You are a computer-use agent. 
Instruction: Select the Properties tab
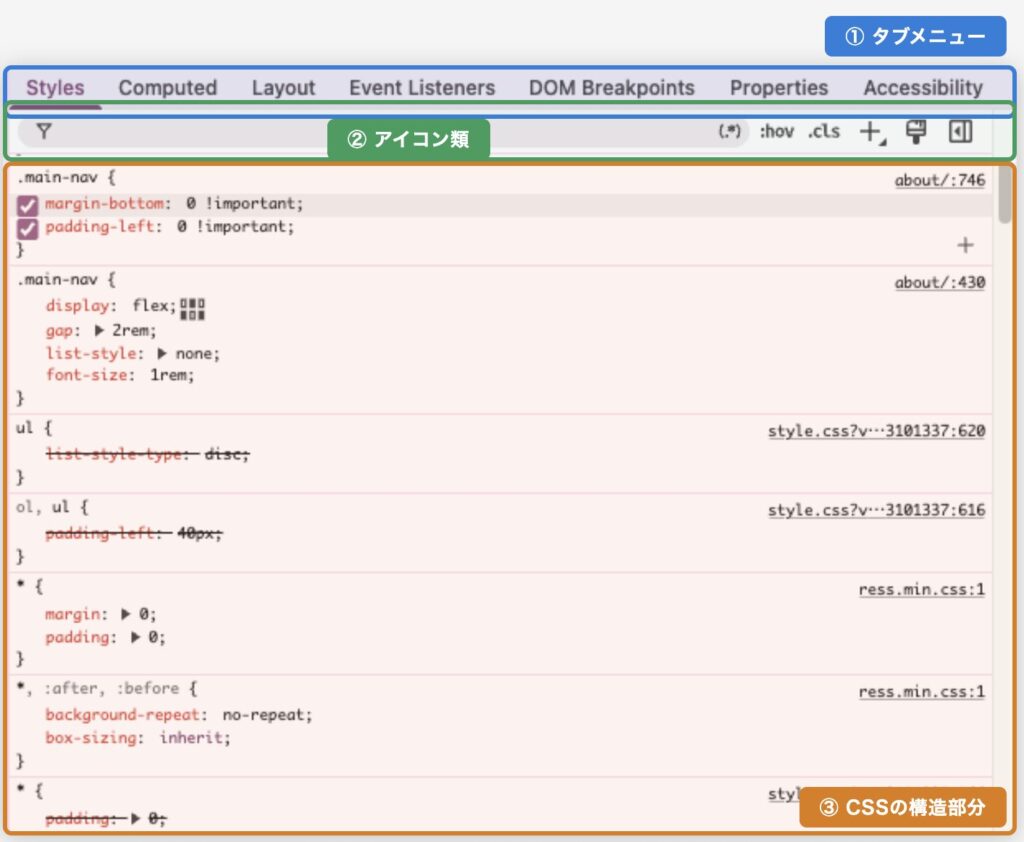[x=778, y=88]
